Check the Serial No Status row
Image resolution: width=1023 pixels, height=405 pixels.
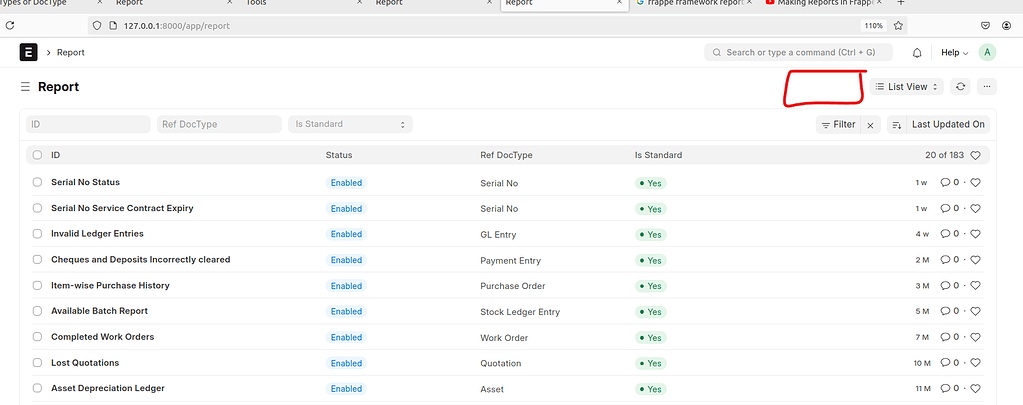click(x=37, y=183)
